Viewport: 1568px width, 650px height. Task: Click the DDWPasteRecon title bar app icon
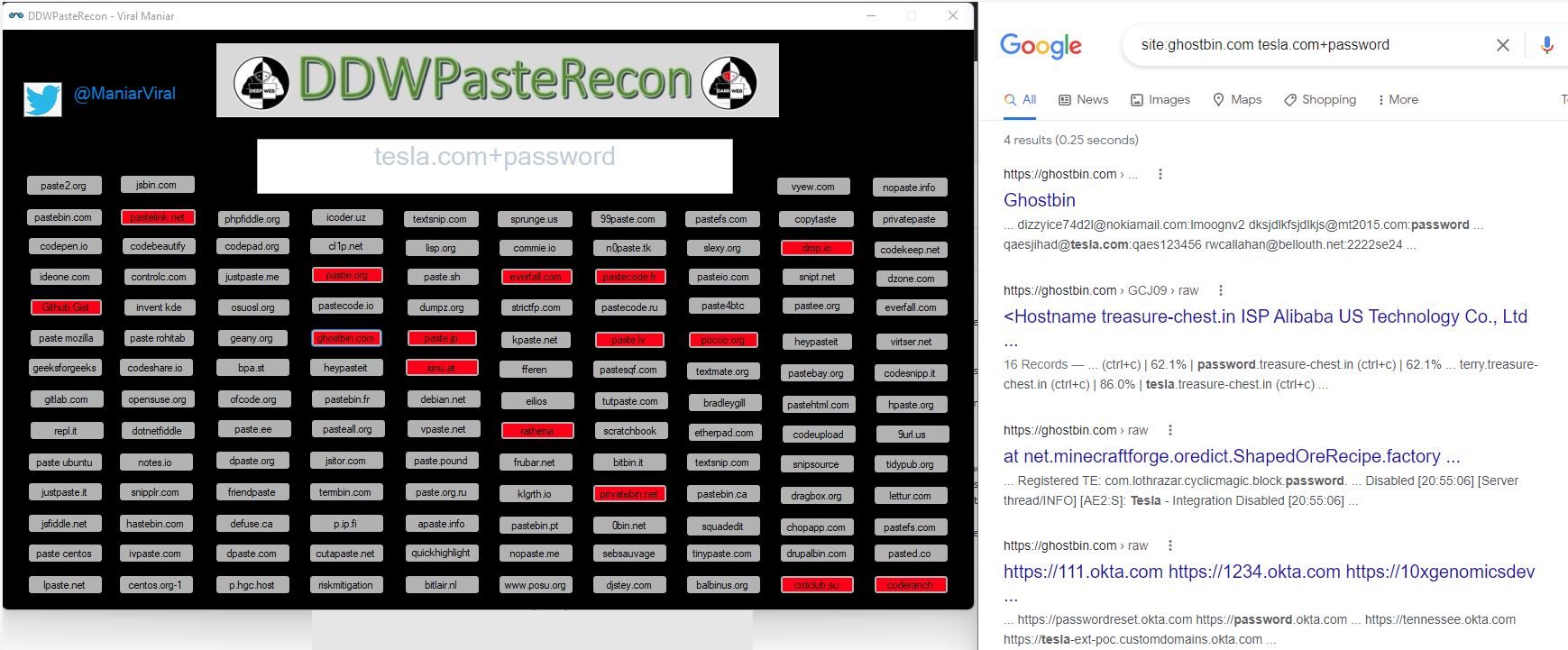[x=16, y=15]
